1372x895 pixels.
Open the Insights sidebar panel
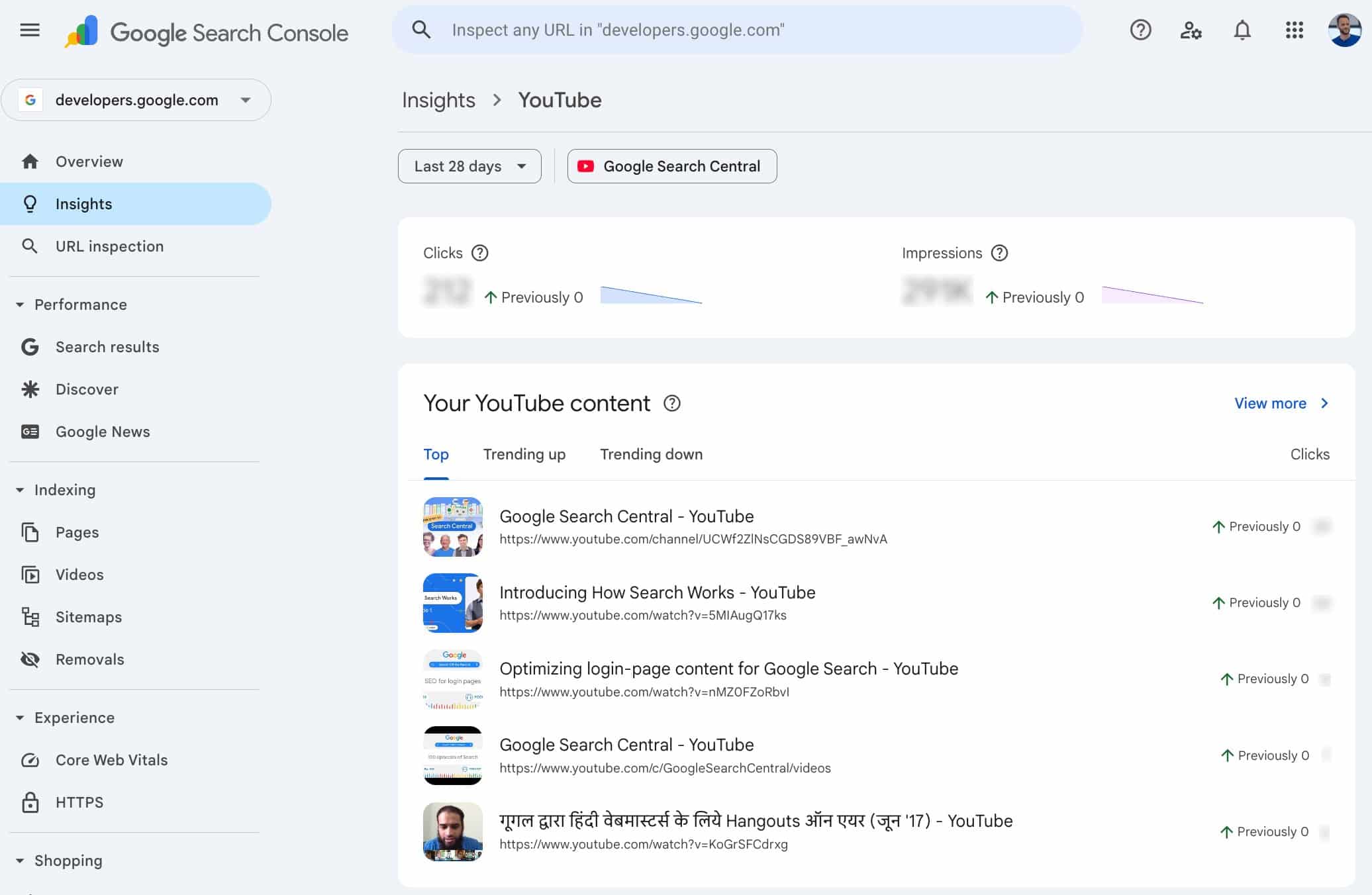point(83,203)
